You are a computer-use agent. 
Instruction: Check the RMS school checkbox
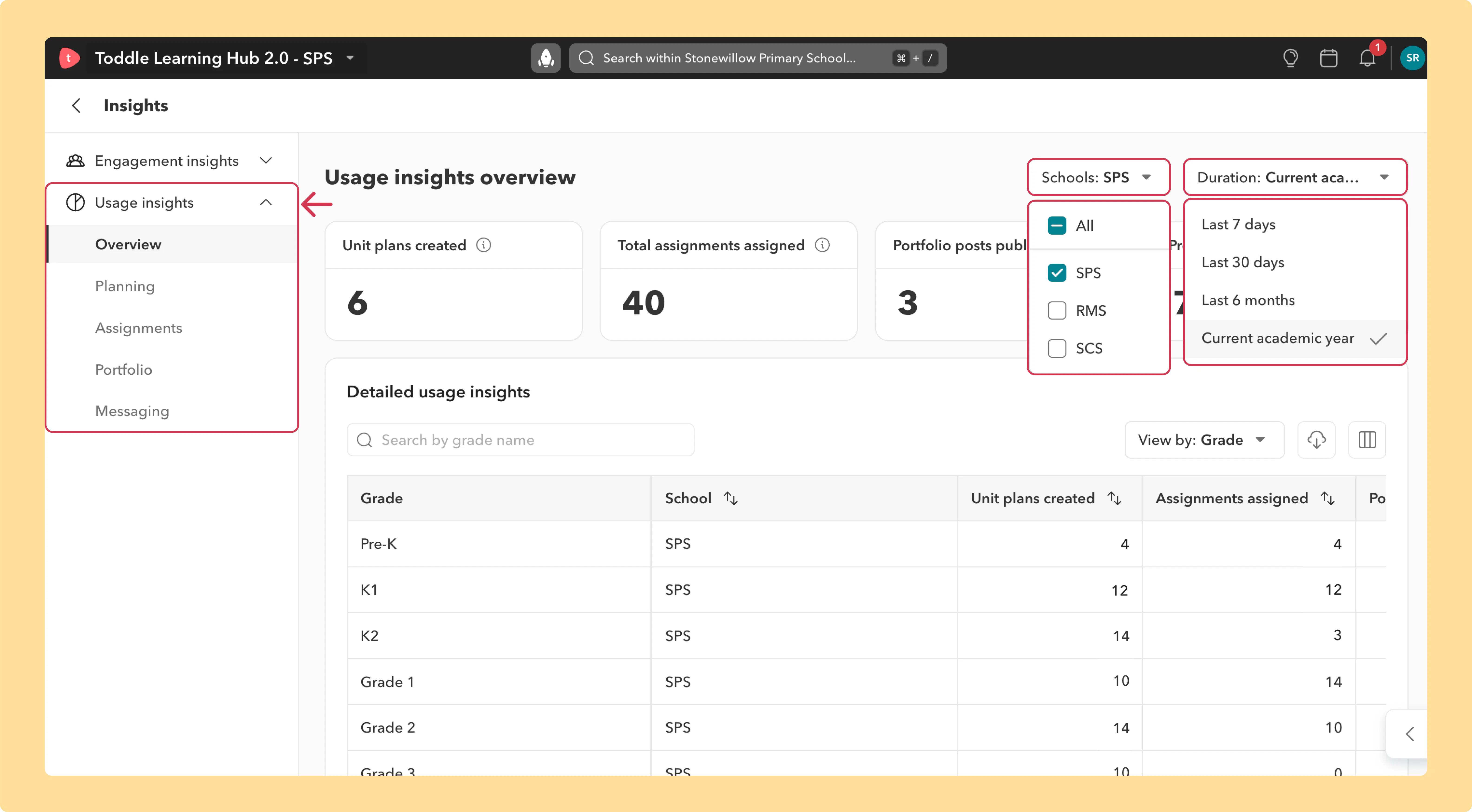[1057, 310]
